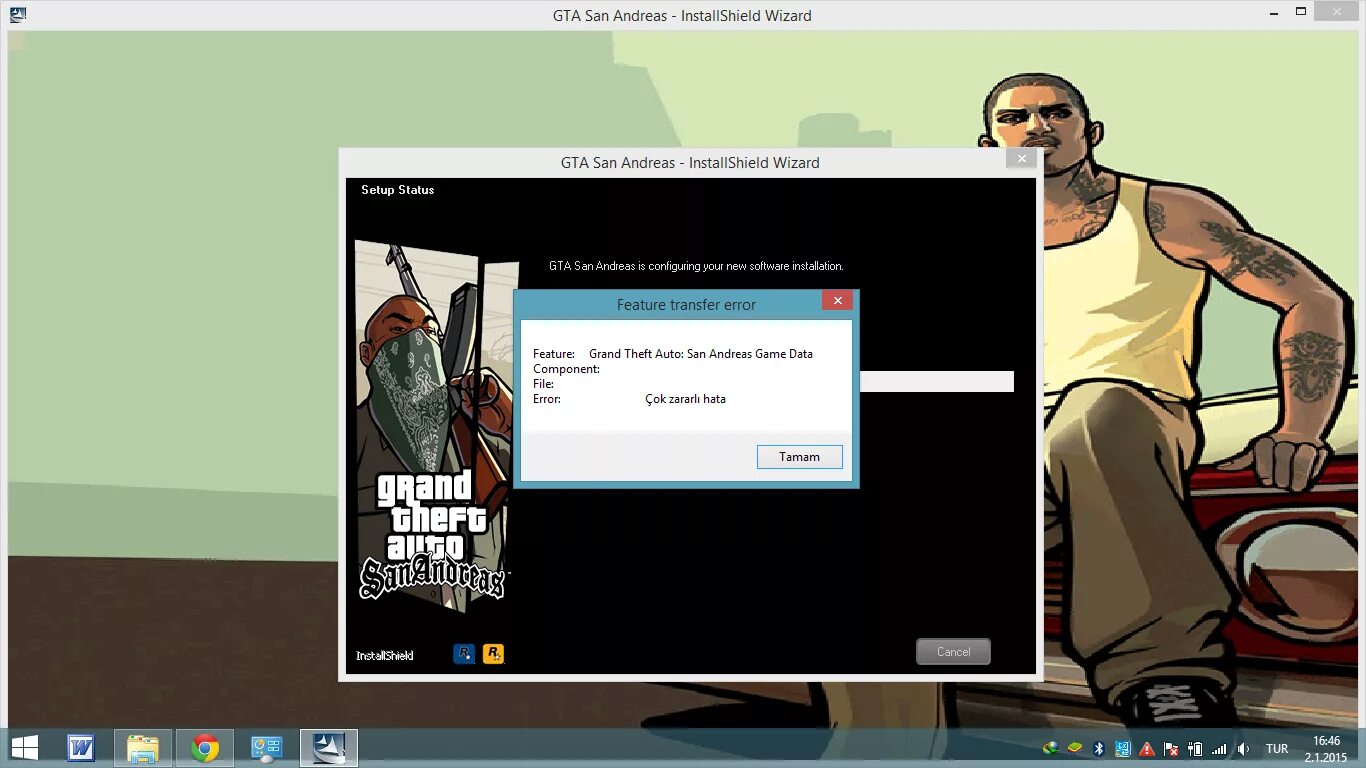
Task: Click Internet Download Manager tray icon
Action: pos(1050,748)
